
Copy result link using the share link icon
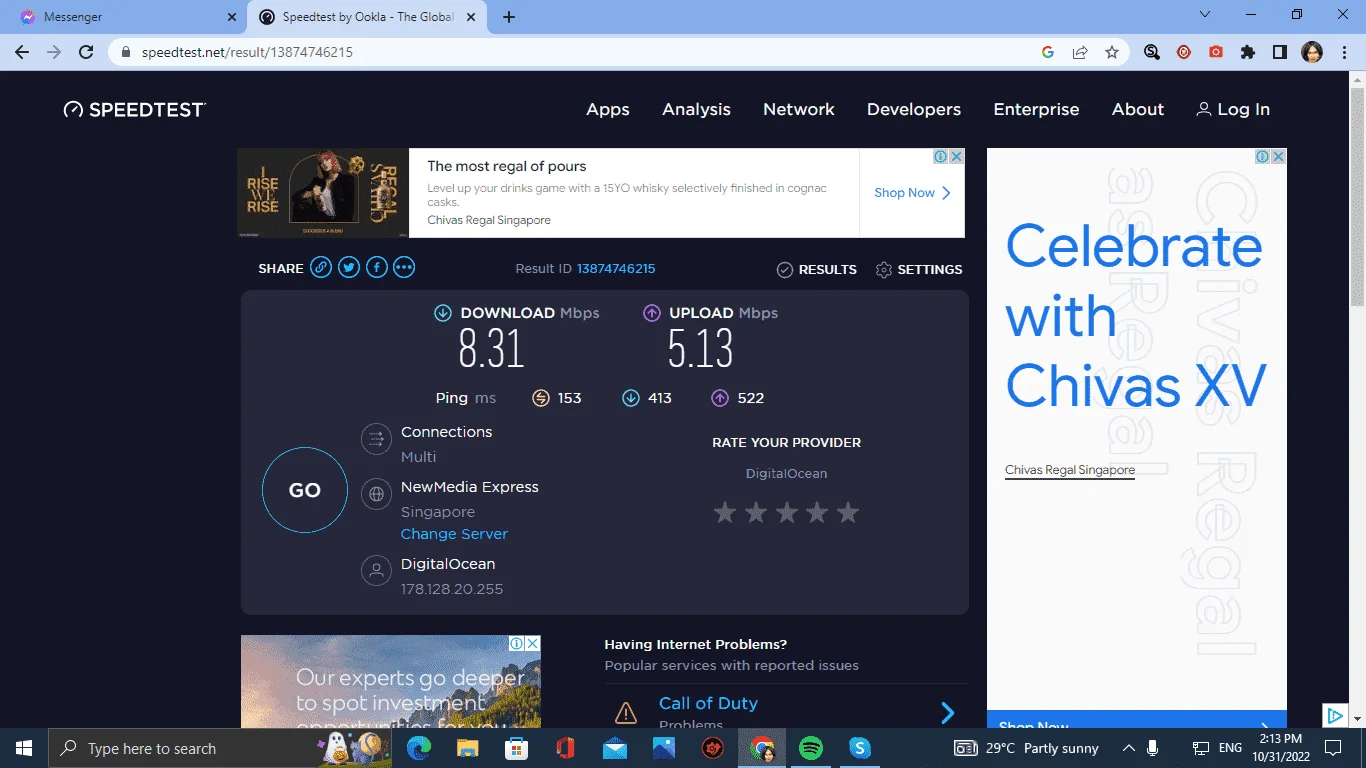(x=320, y=267)
